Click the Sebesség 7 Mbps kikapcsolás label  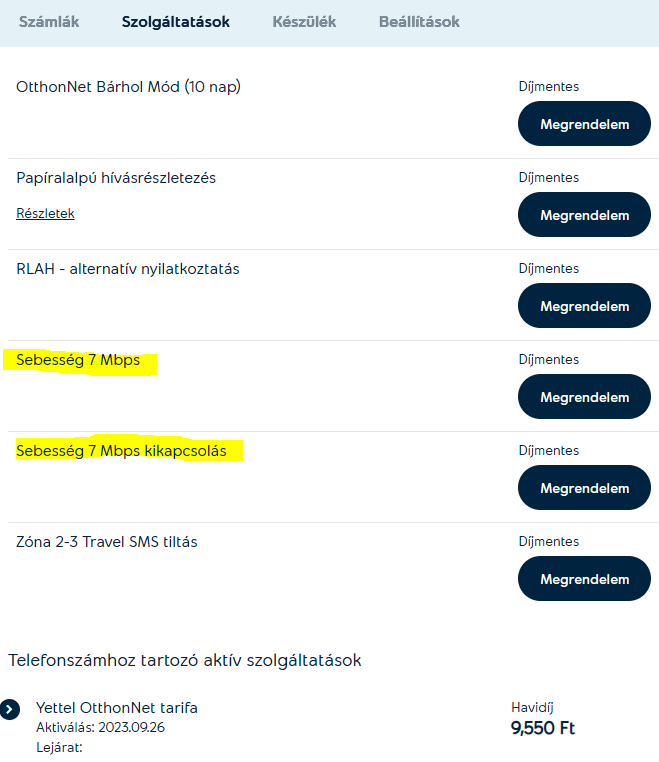tap(121, 451)
